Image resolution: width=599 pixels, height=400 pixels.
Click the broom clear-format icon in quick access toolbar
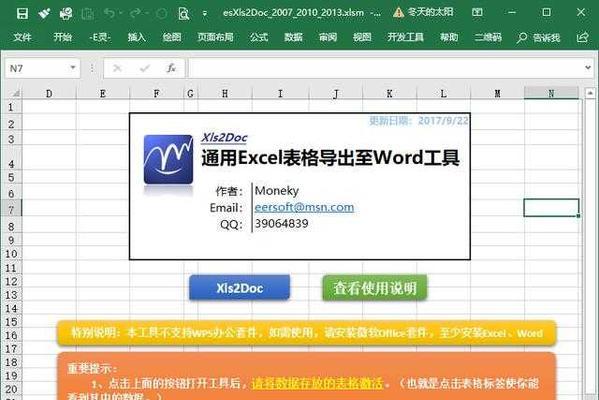click(44, 13)
